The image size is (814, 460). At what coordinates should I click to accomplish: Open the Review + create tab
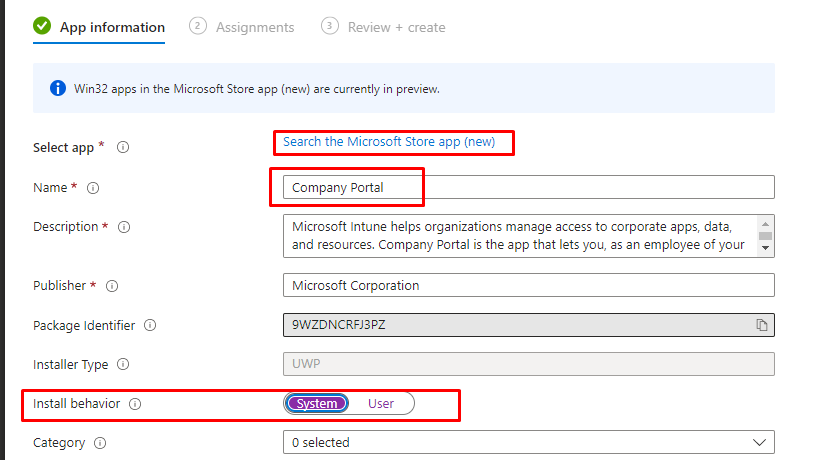tap(383, 27)
